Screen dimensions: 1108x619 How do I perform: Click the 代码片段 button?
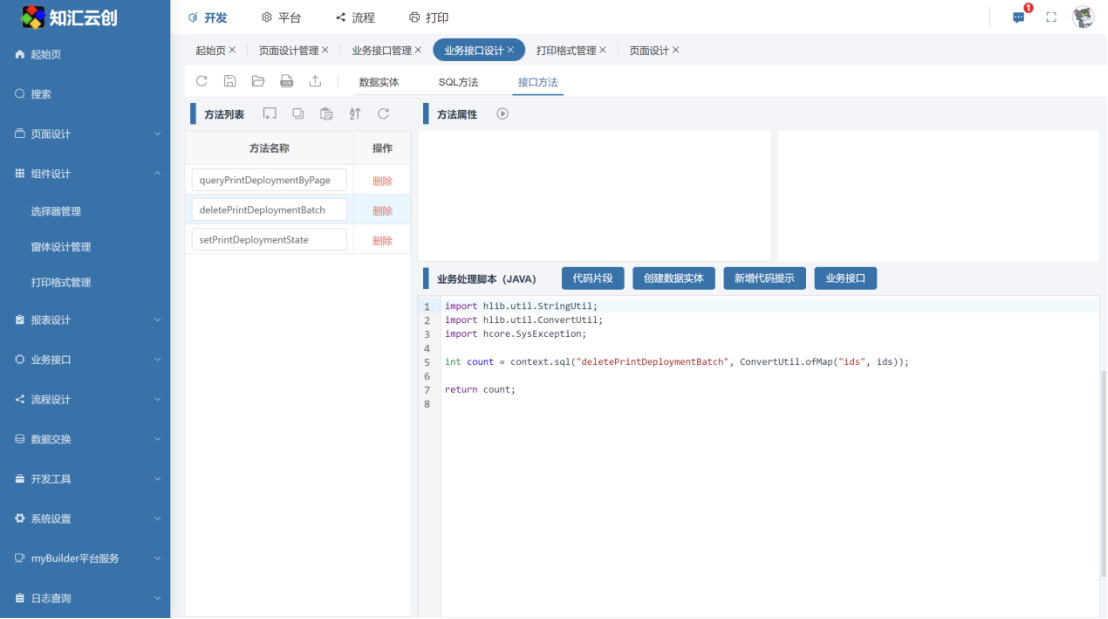coord(593,278)
